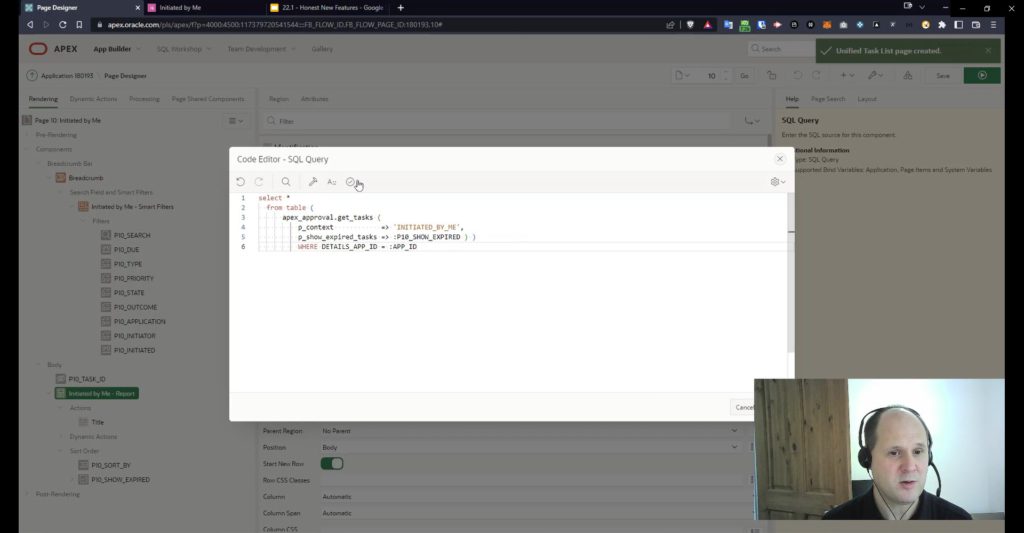
Task: Click the APEX logo
Action: [53, 49]
